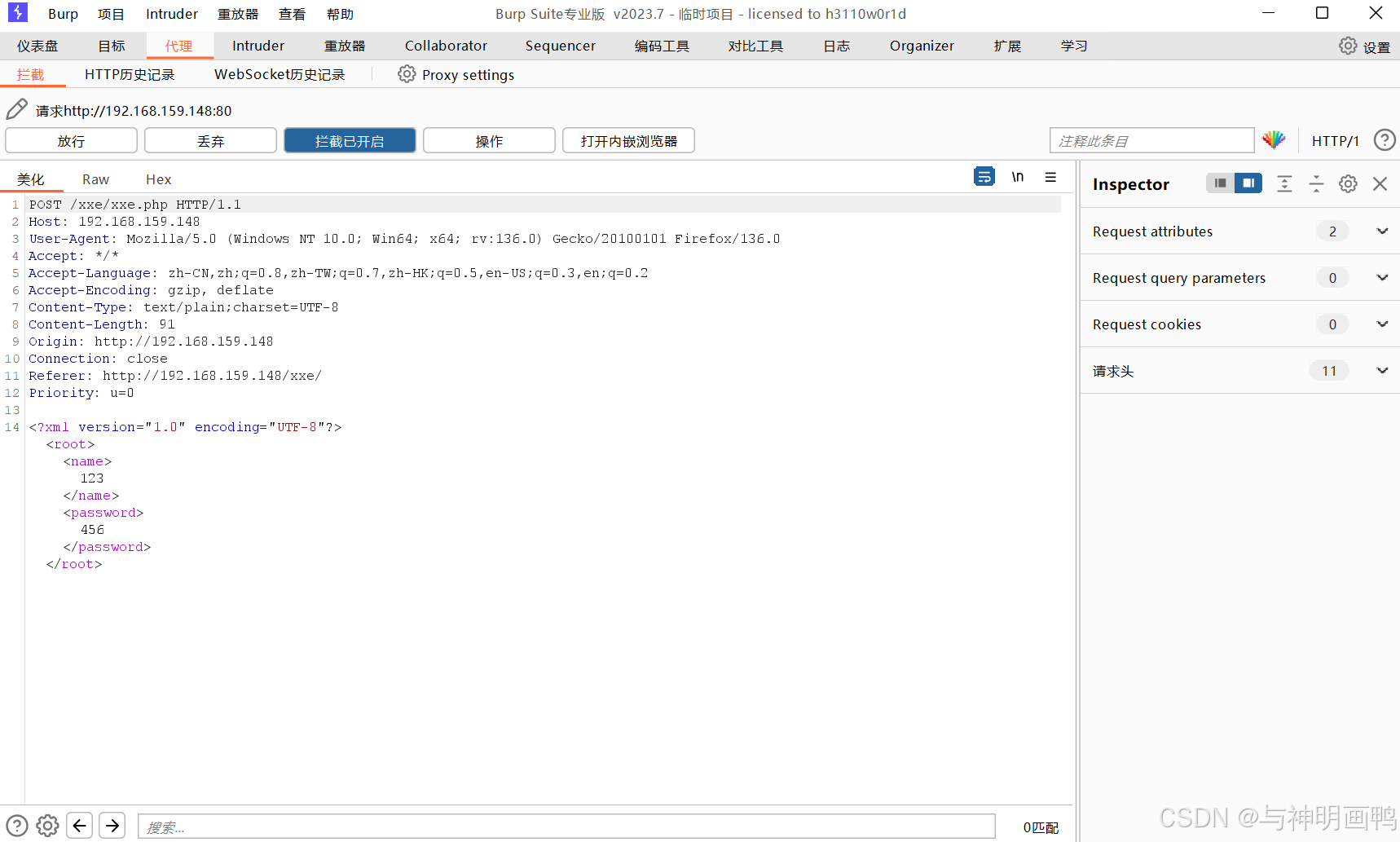Select the 美化 view tab
Viewport: 1400px width, 842px height.
point(31,179)
